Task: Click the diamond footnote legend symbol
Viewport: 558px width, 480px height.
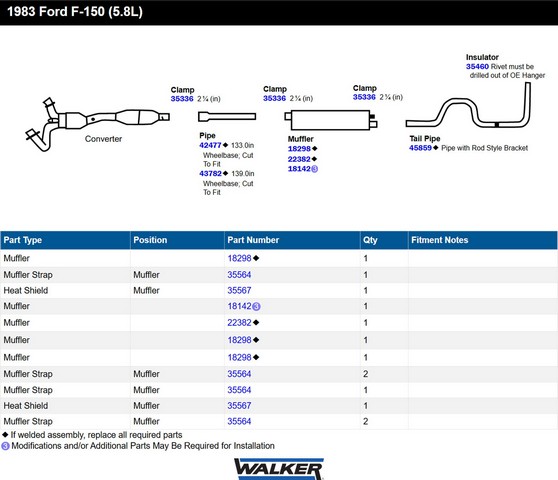Action: (5, 434)
